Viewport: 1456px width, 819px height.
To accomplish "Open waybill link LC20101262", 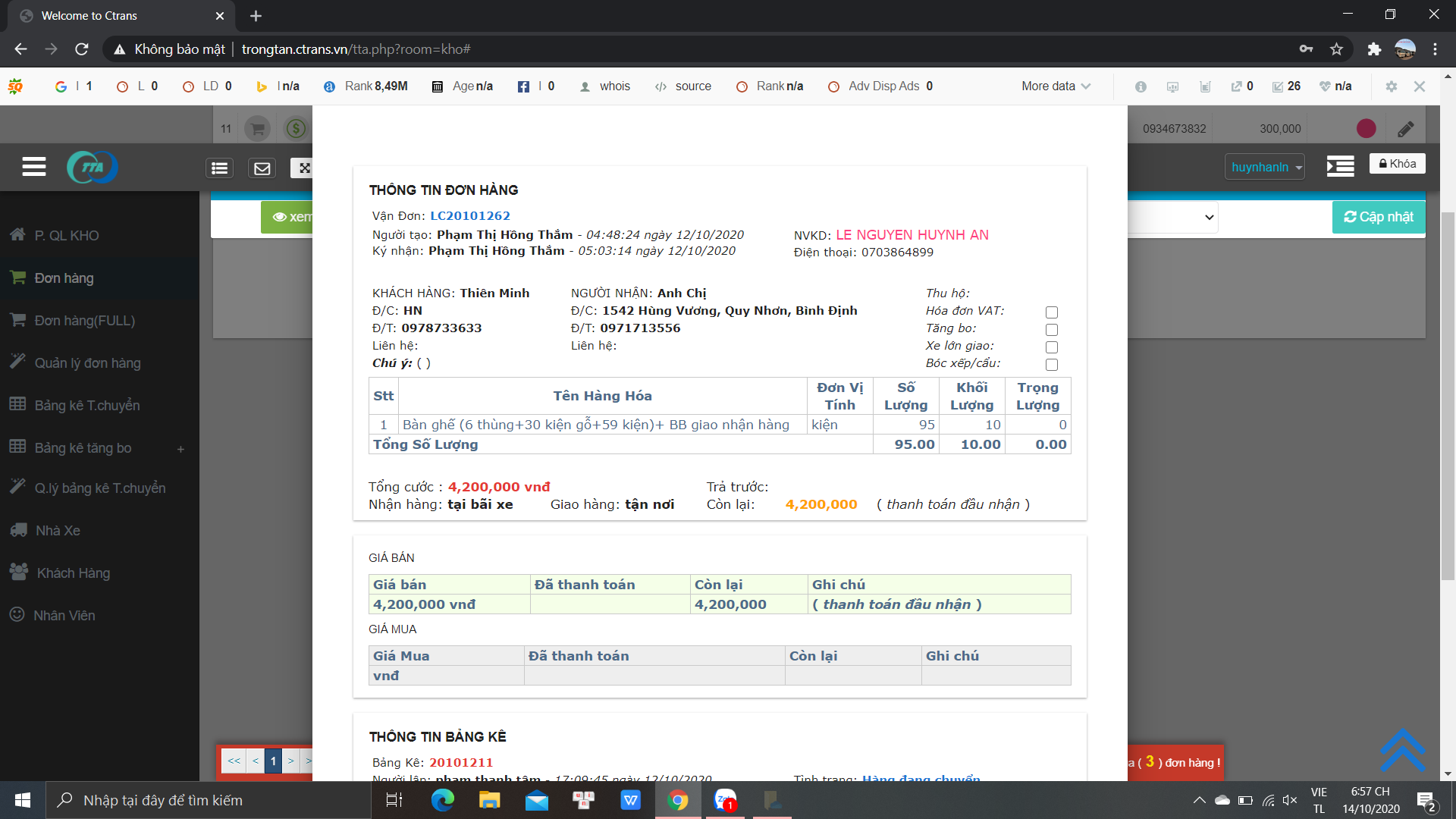I will [x=470, y=216].
